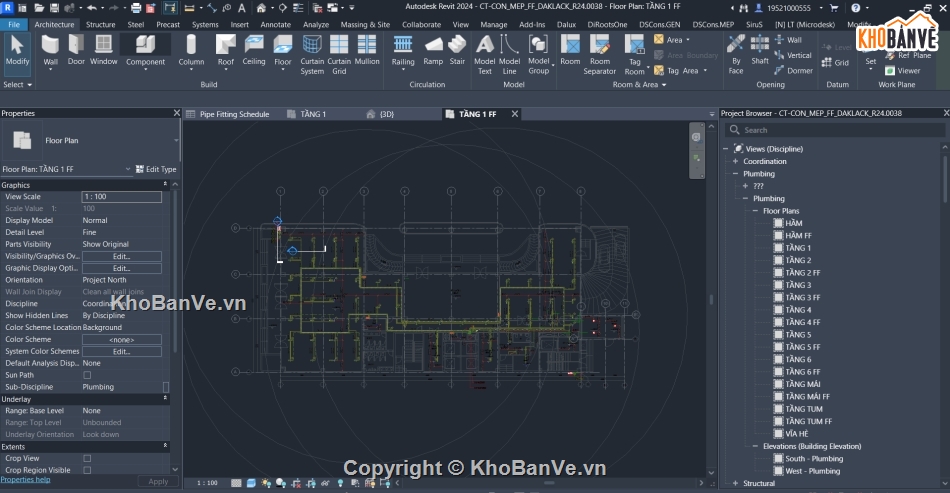Click the Edit Type button
This screenshot has width=950, height=493.
pyautogui.click(x=156, y=170)
